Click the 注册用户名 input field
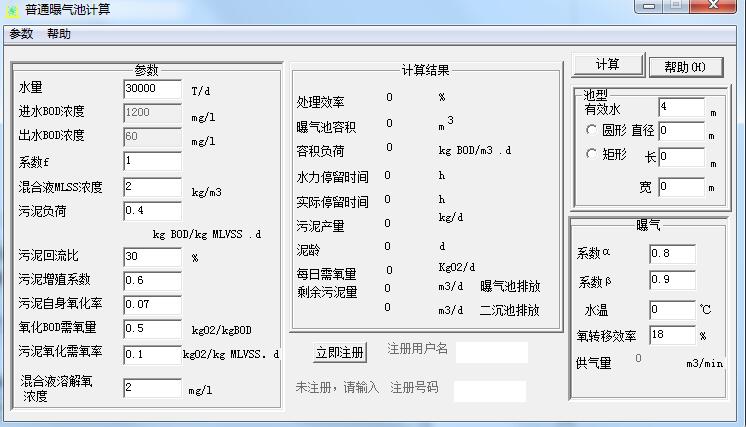This screenshot has height=427, width=746. coord(491,352)
